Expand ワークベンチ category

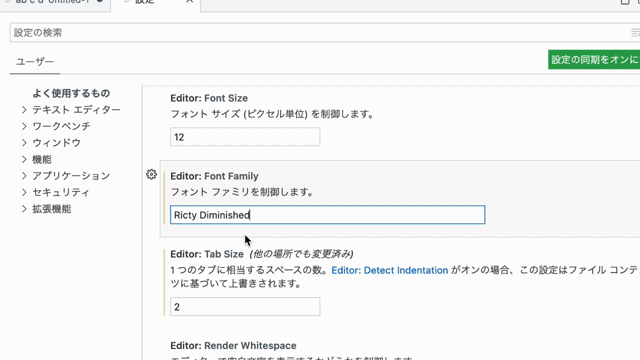pos(24,126)
